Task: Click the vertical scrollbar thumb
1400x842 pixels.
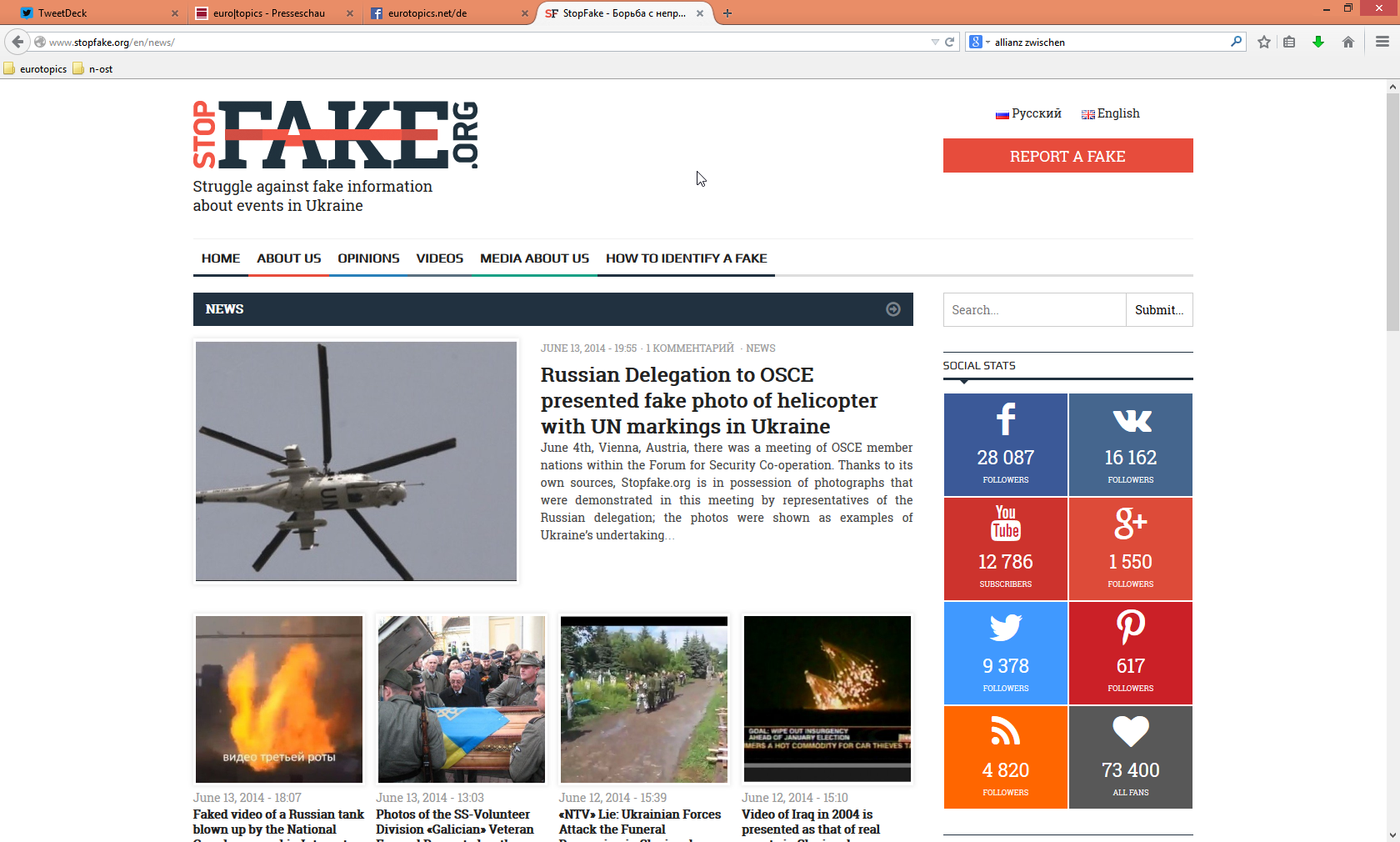Action: pos(1392,212)
